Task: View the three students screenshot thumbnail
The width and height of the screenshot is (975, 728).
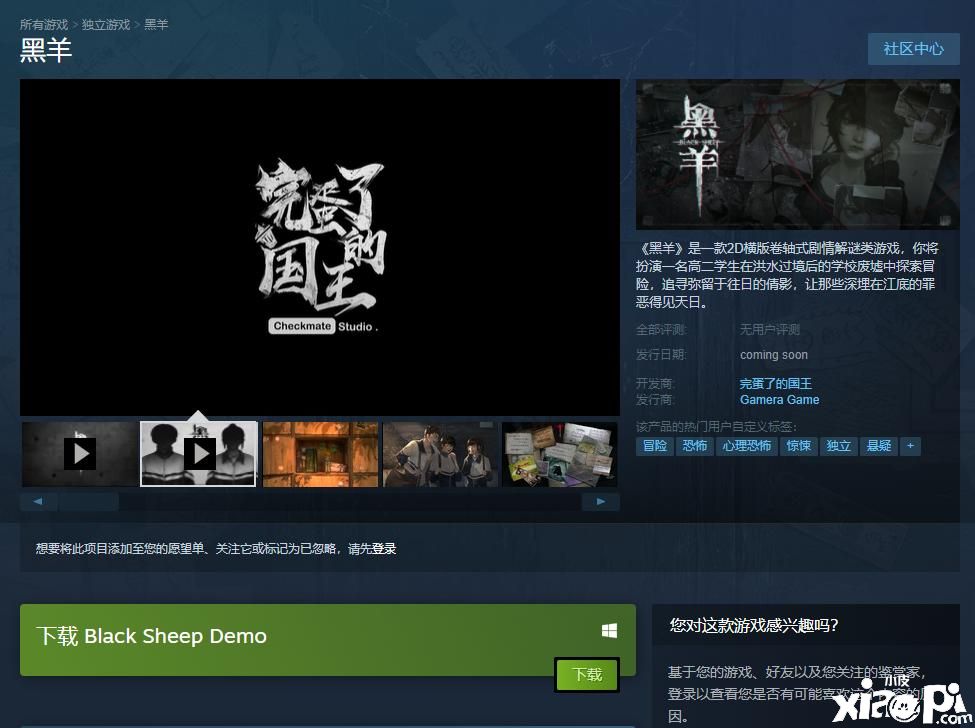Action: coord(440,454)
